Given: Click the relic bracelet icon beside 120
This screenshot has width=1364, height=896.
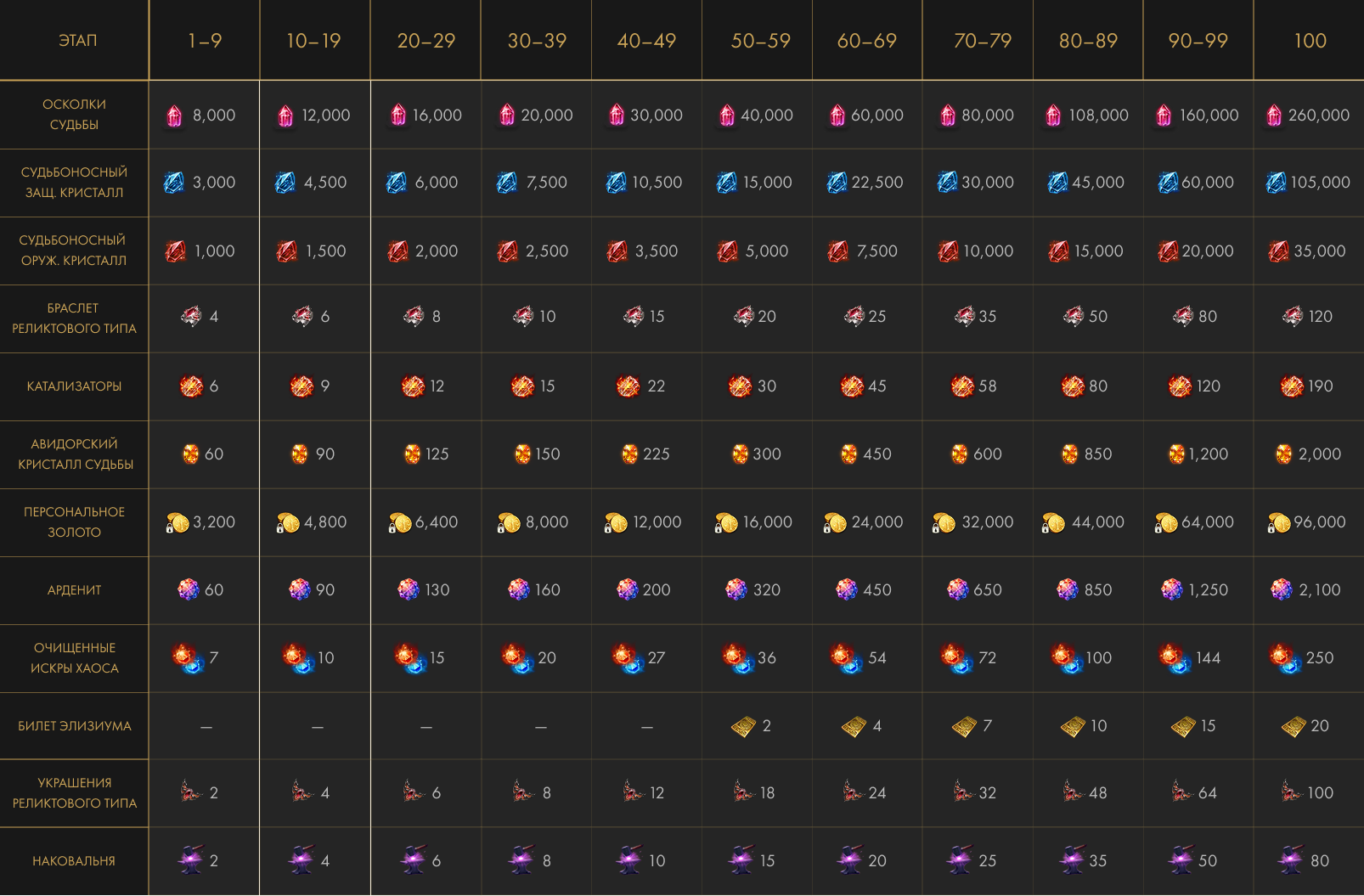Looking at the screenshot, I should pyautogui.click(x=1293, y=317).
